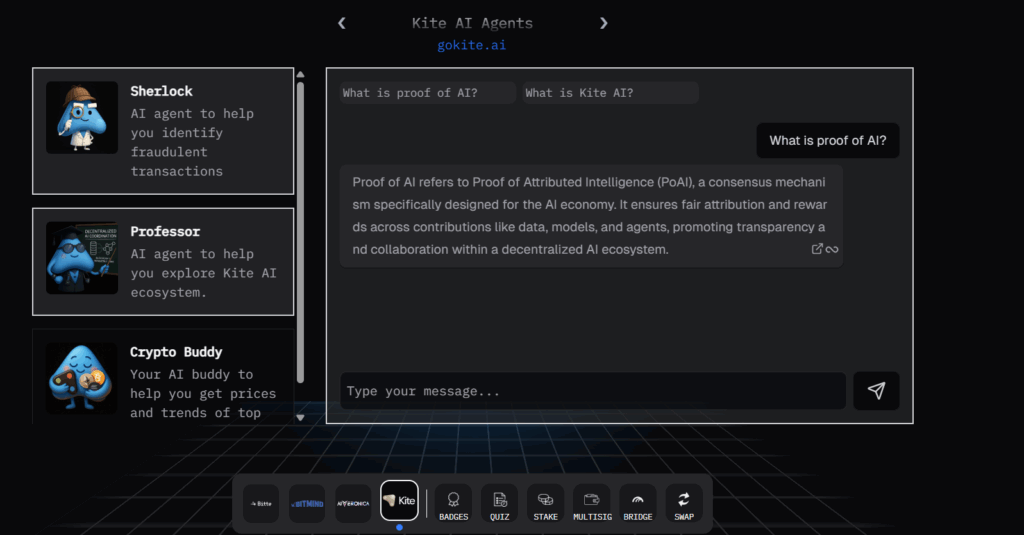Click the agent list scroll down arrow
This screenshot has height=535, width=1024.
(x=300, y=417)
